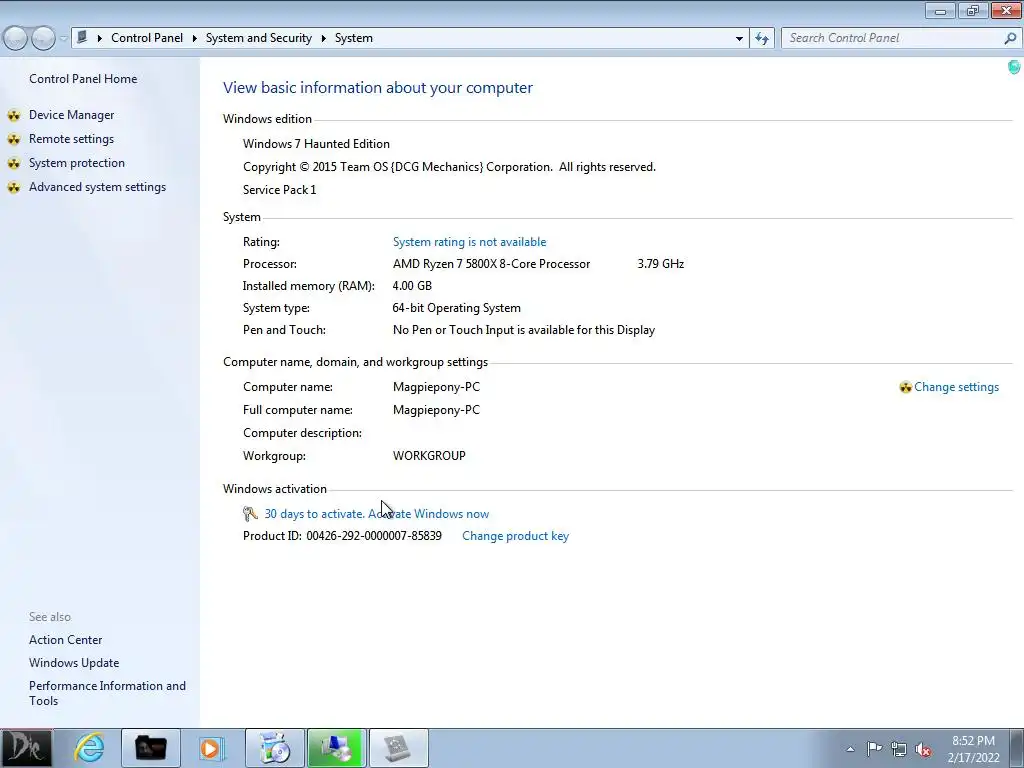This screenshot has height=768, width=1024.
Task: Open Action Center under See also
Action: tap(65, 640)
